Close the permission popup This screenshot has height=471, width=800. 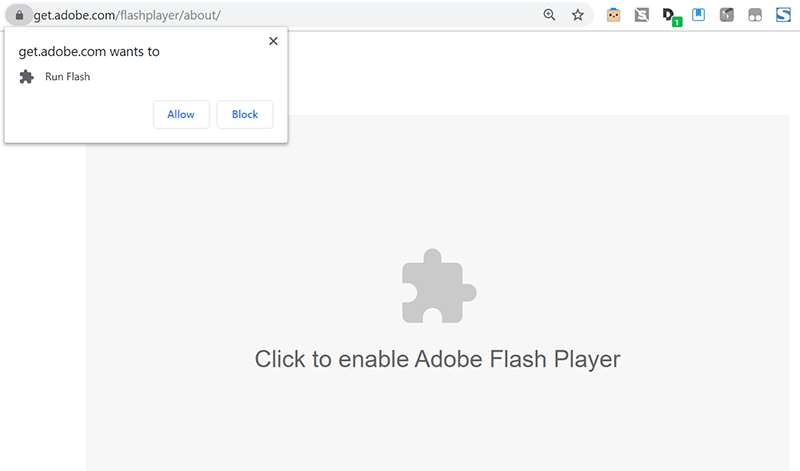pyautogui.click(x=273, y=41)
